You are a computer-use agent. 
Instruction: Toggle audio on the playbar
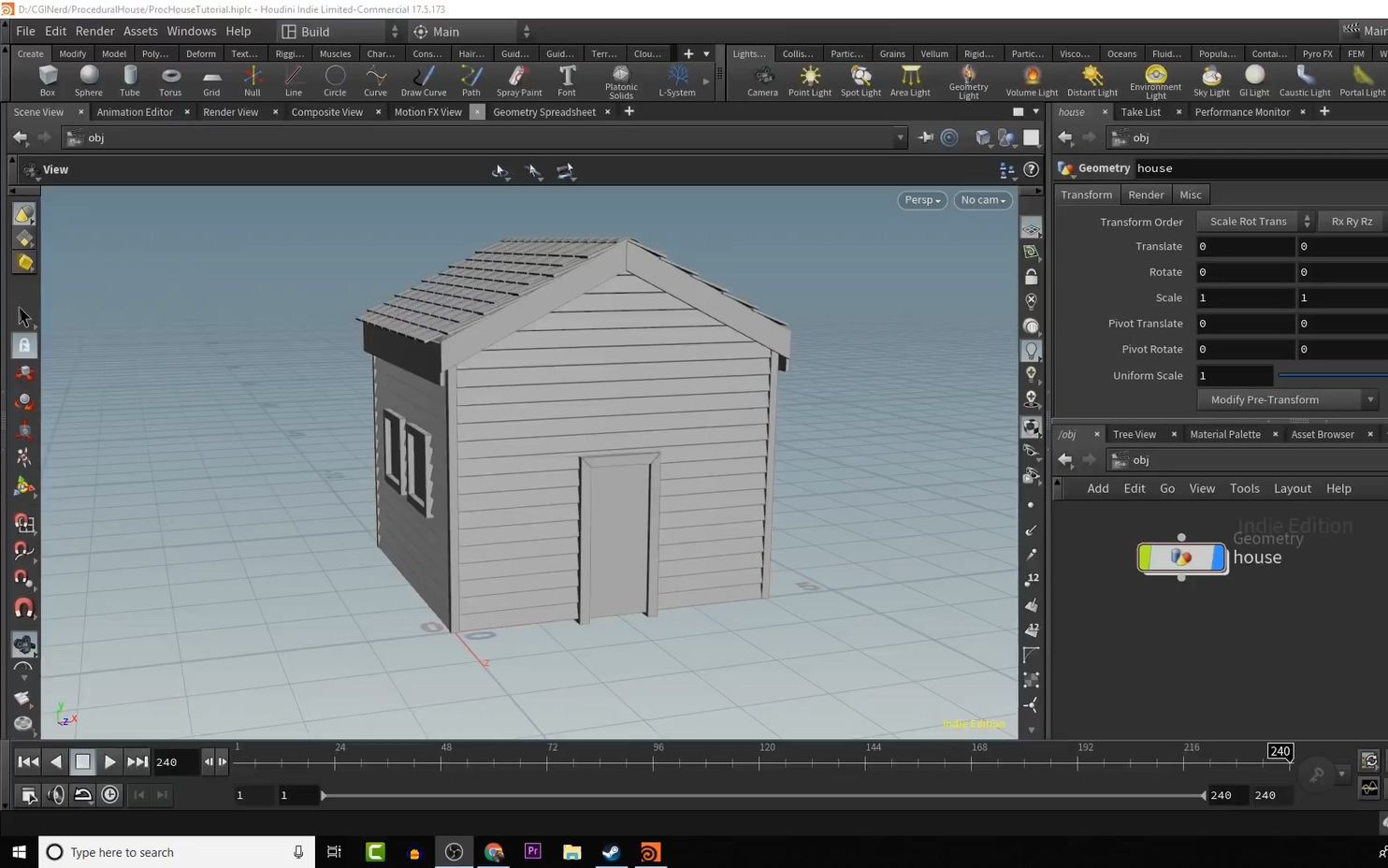57,794
